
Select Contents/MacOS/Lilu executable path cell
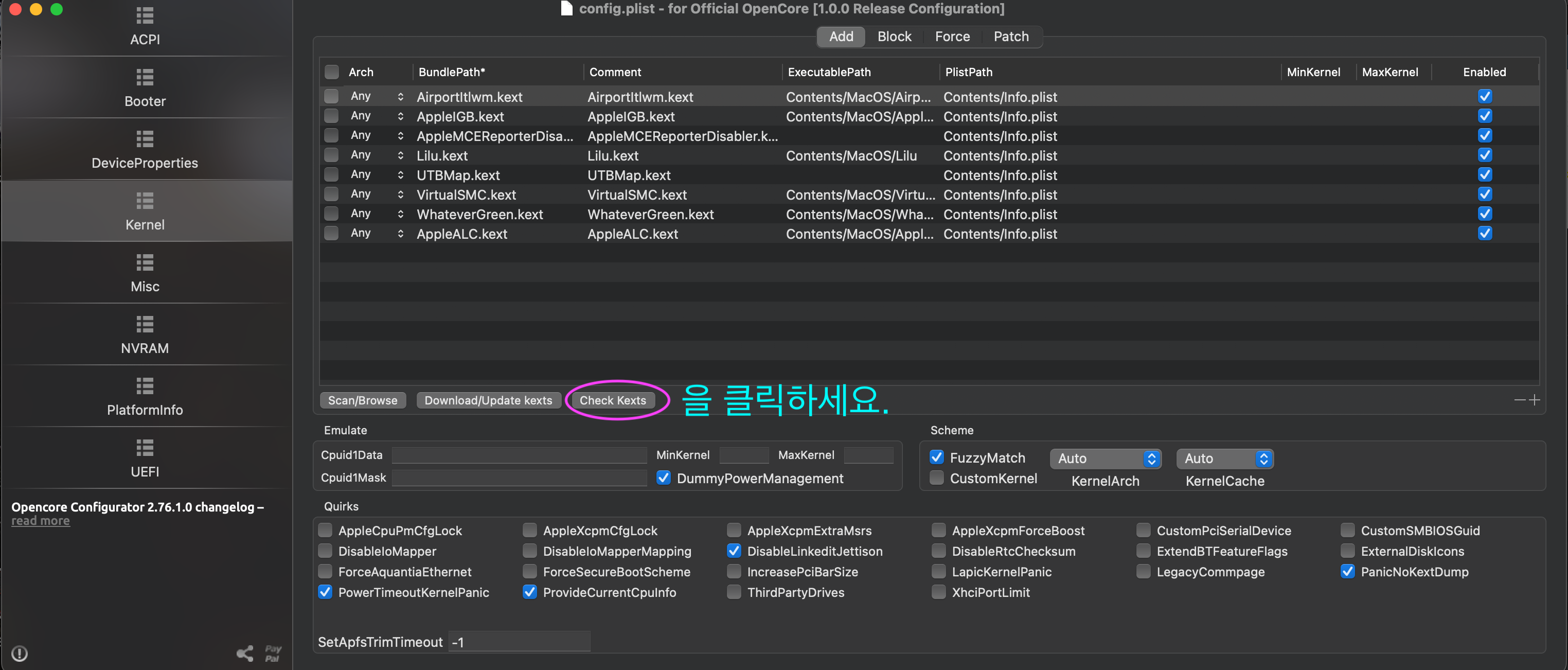[x=851, y=156]
